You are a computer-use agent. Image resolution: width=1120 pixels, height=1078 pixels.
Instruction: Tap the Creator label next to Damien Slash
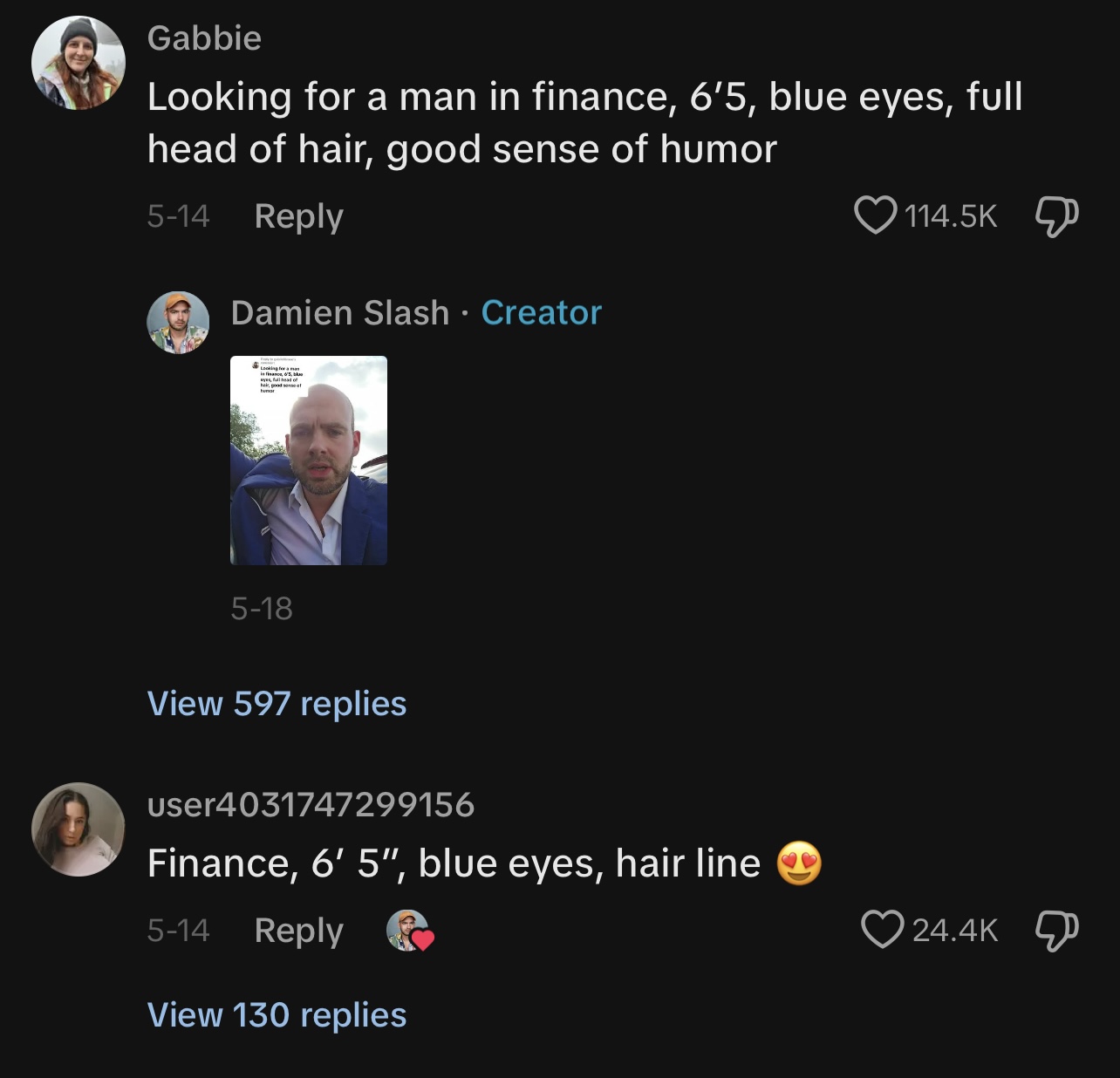pyautogui.click(x=542, y=313)
